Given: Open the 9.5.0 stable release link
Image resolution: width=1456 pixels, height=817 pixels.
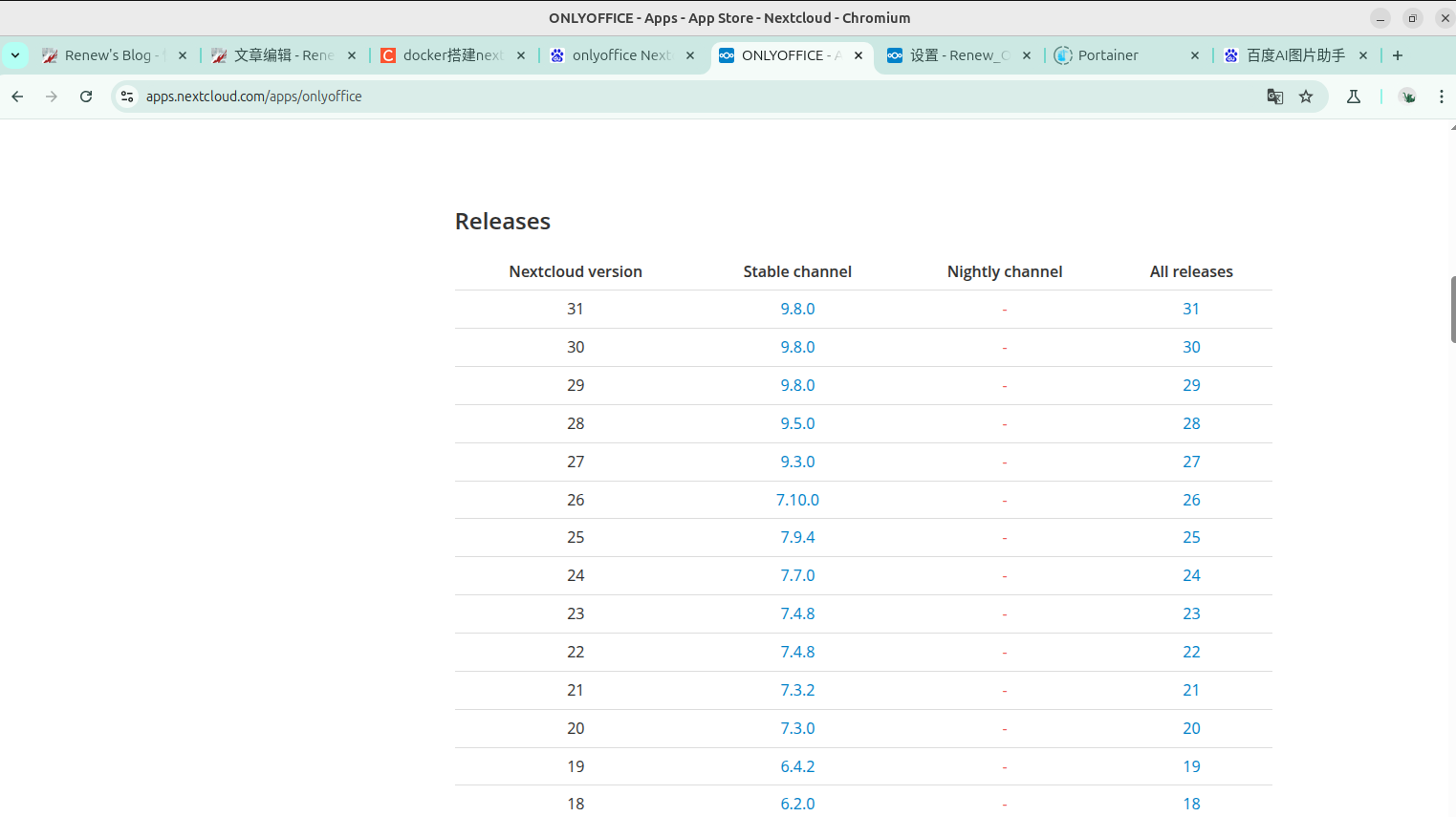Looking at the screenshot, I should (797, 423).
